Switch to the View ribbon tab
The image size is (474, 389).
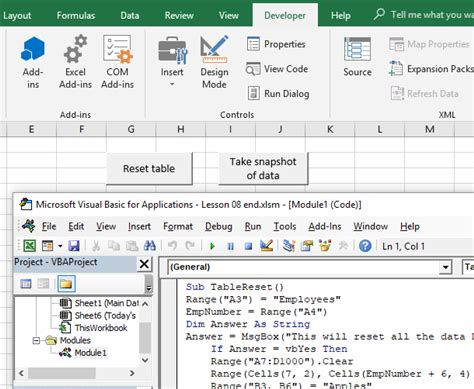coord(229,15)
